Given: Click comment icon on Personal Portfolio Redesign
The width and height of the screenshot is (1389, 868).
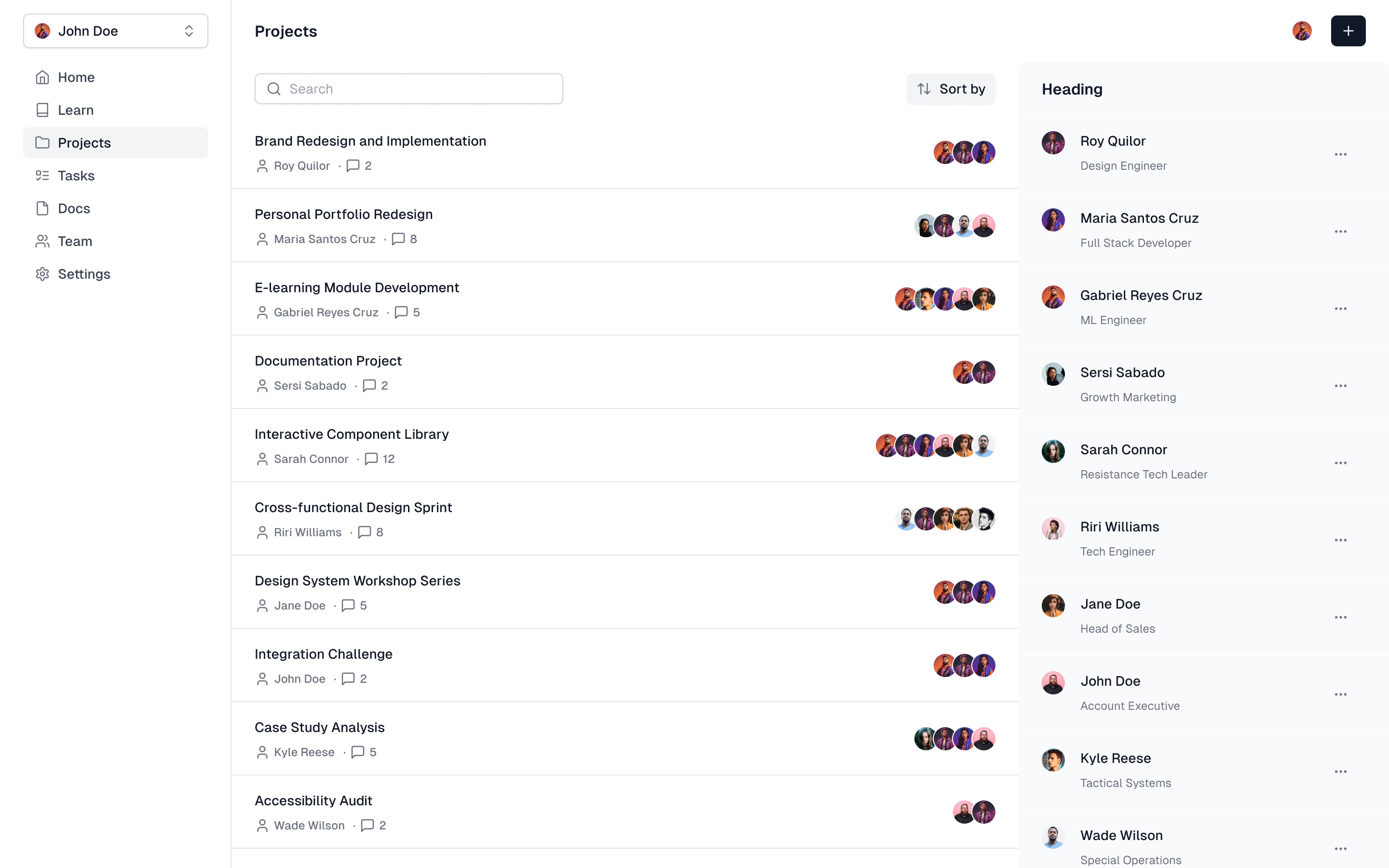Looking at the screenshot, I should (x=398, y=239).
